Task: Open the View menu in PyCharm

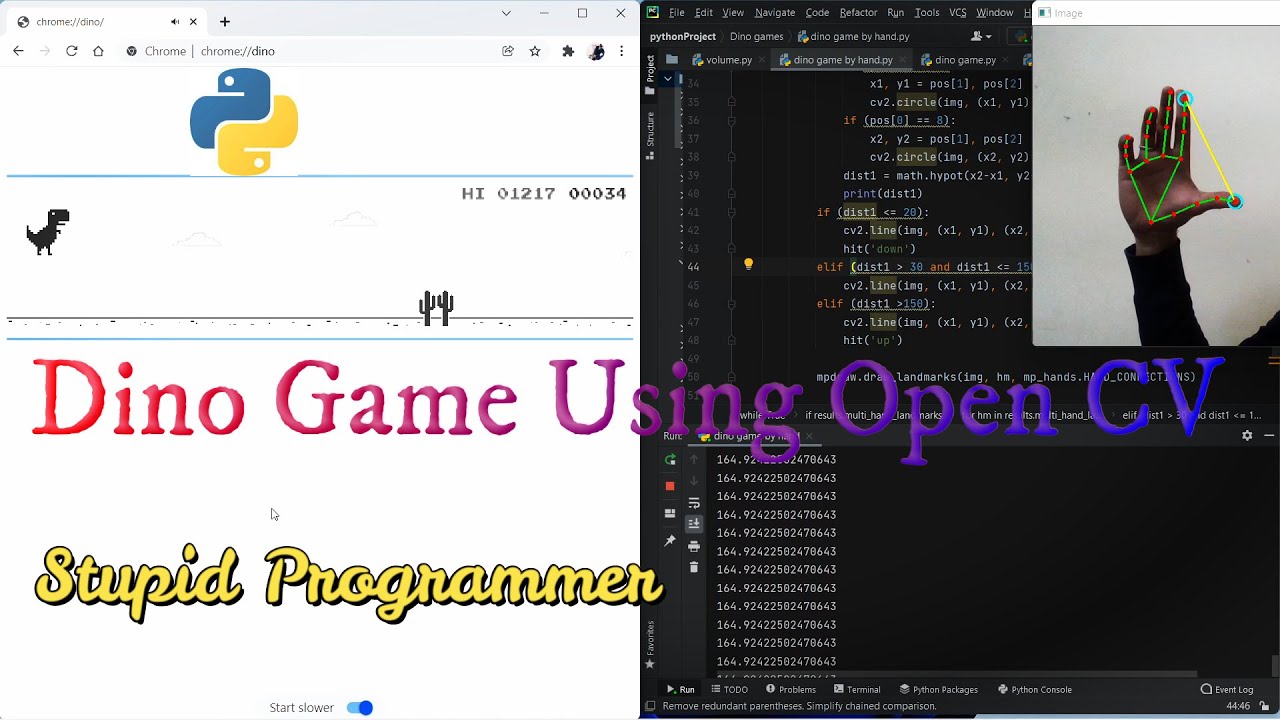Action: click(x=733, y=13)
